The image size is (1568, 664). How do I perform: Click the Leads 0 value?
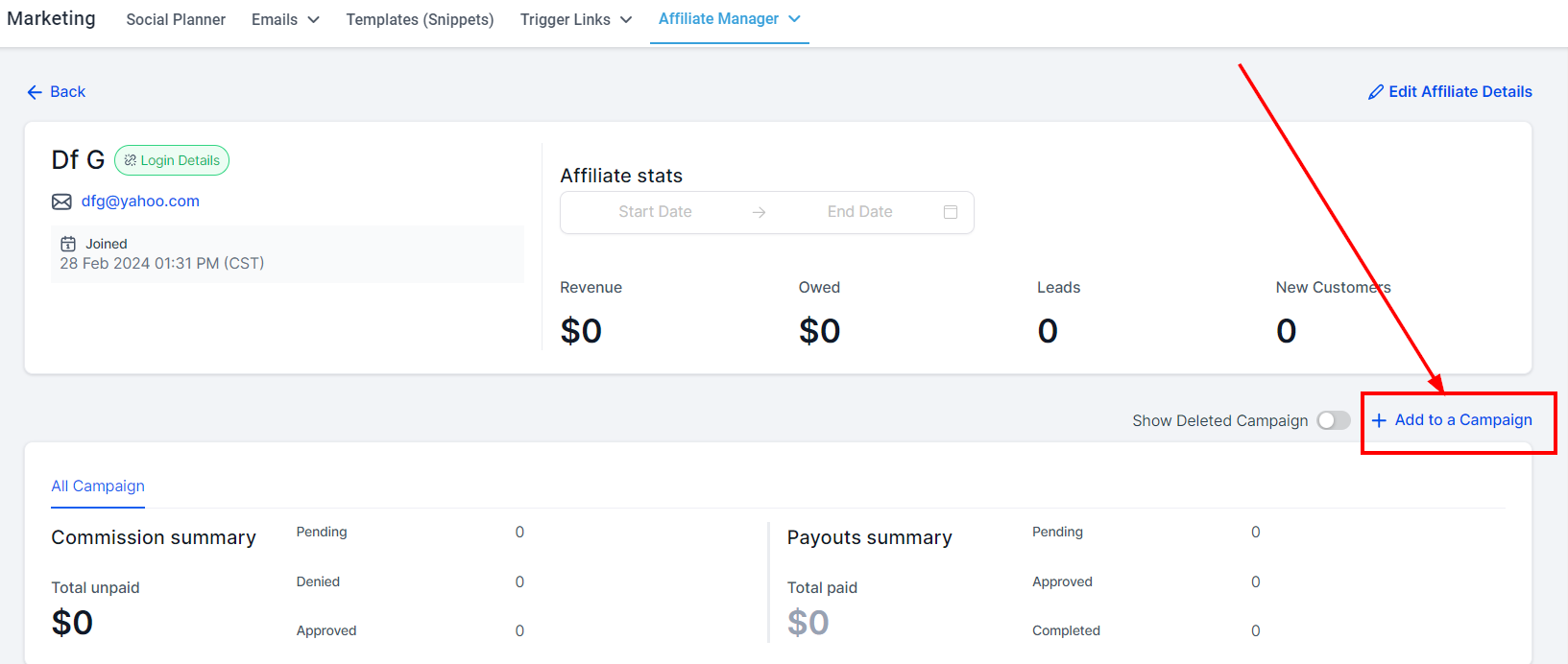(1048, 331)
